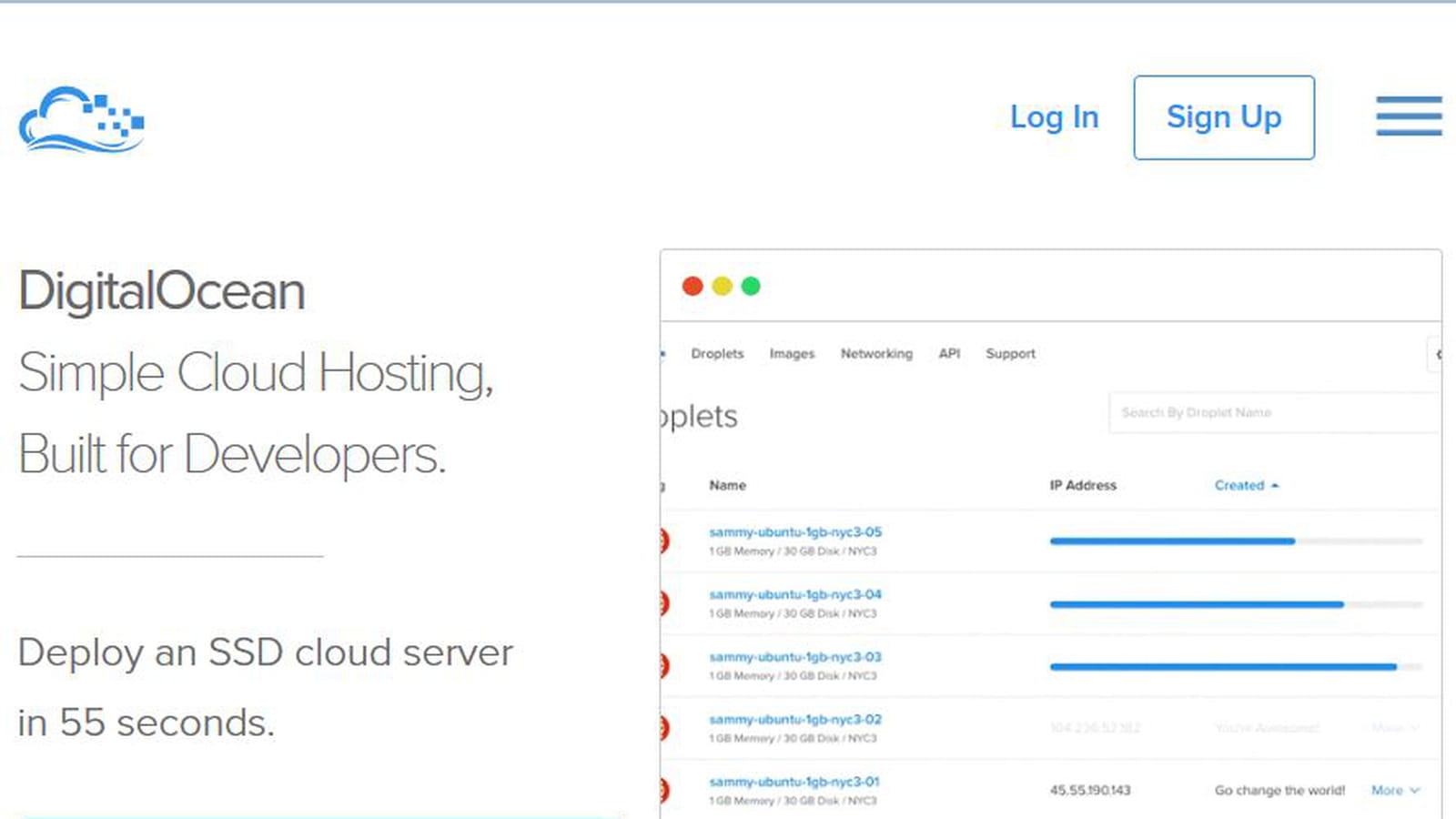Open the Networking menu item
Image resolution: width=1456 pixels, height=819 pixels.
click(876, 353)
